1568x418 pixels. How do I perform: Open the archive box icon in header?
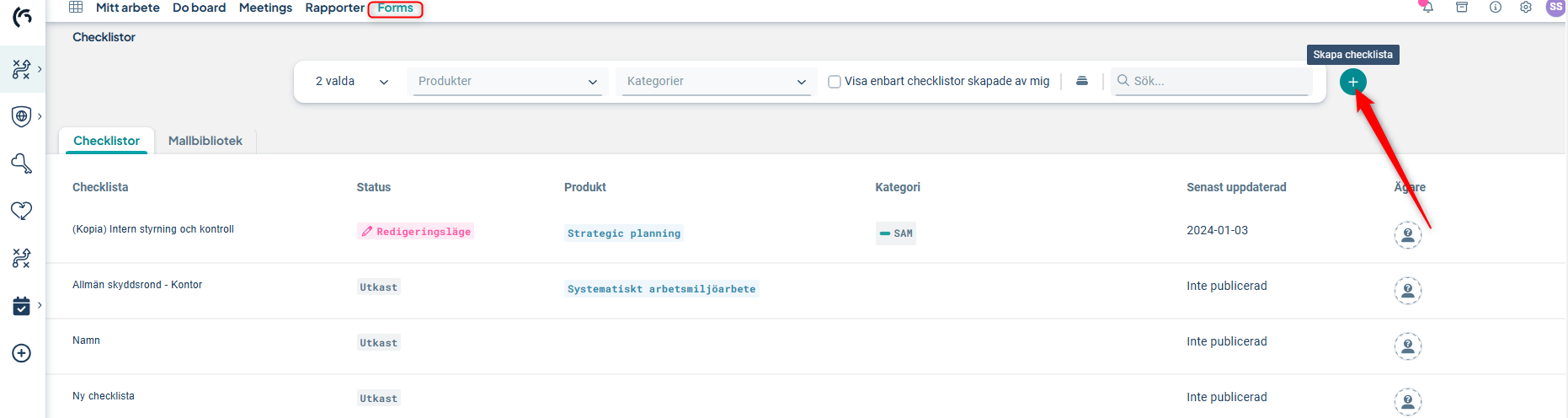(1462, 8)
